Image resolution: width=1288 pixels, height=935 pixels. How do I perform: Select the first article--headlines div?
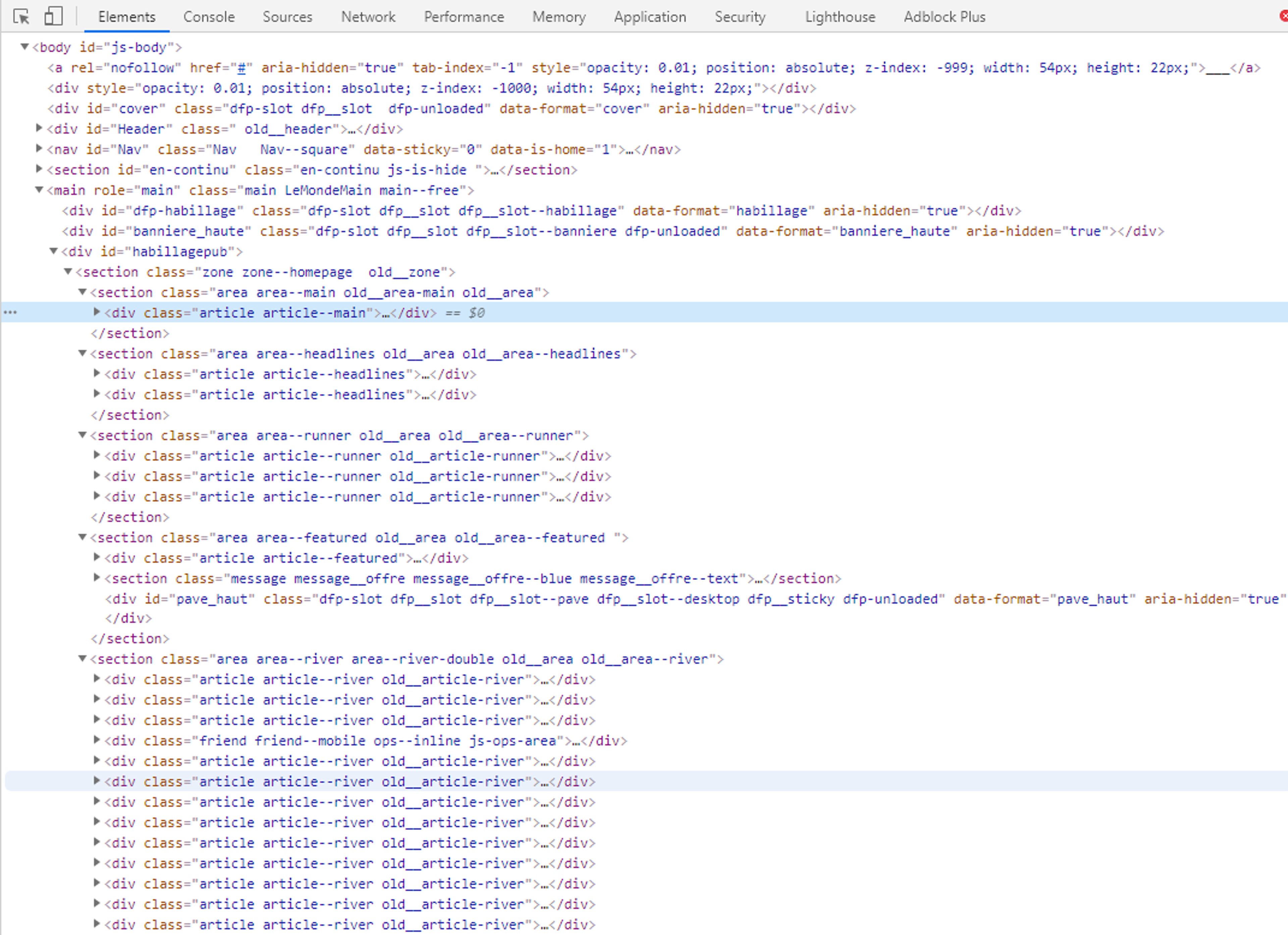pyautogui.click(x=290, y=374)
